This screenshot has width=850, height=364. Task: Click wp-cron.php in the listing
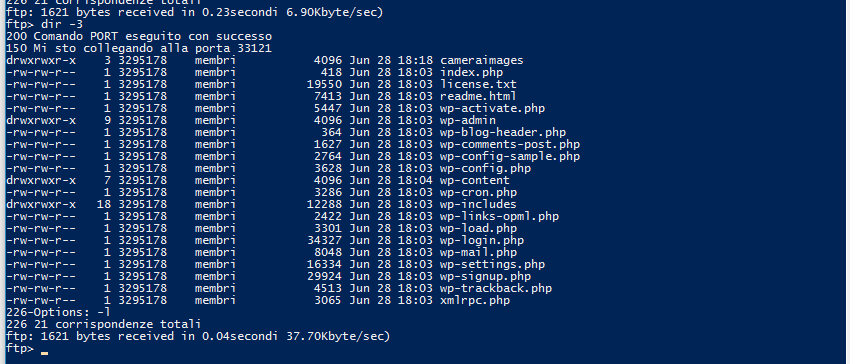[478, 192]
